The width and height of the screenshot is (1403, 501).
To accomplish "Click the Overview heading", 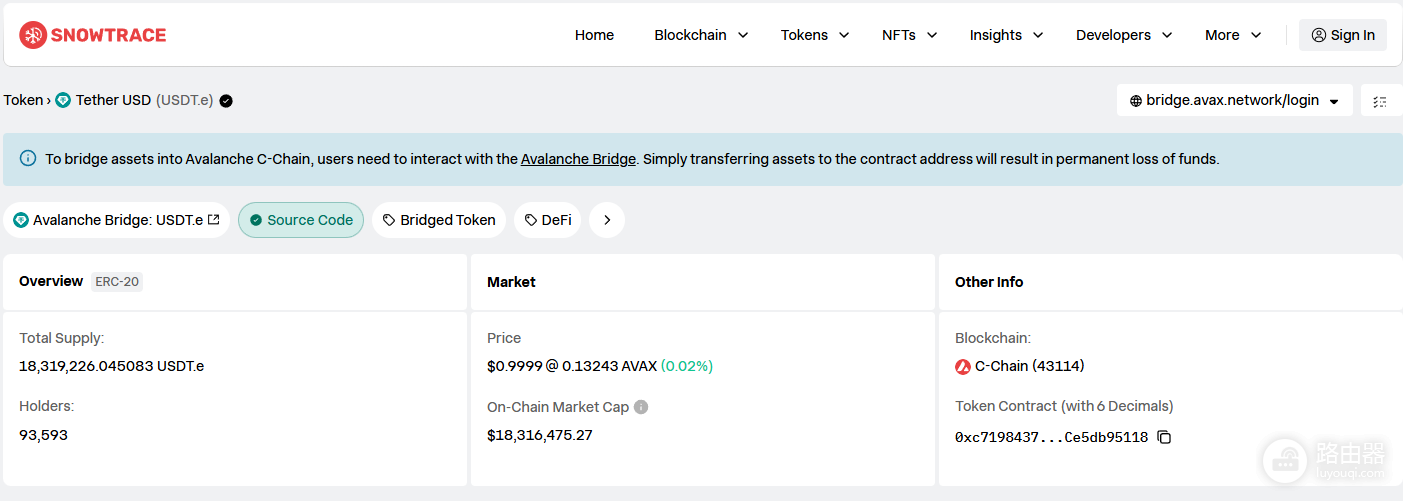I will [x=51, y=281].
